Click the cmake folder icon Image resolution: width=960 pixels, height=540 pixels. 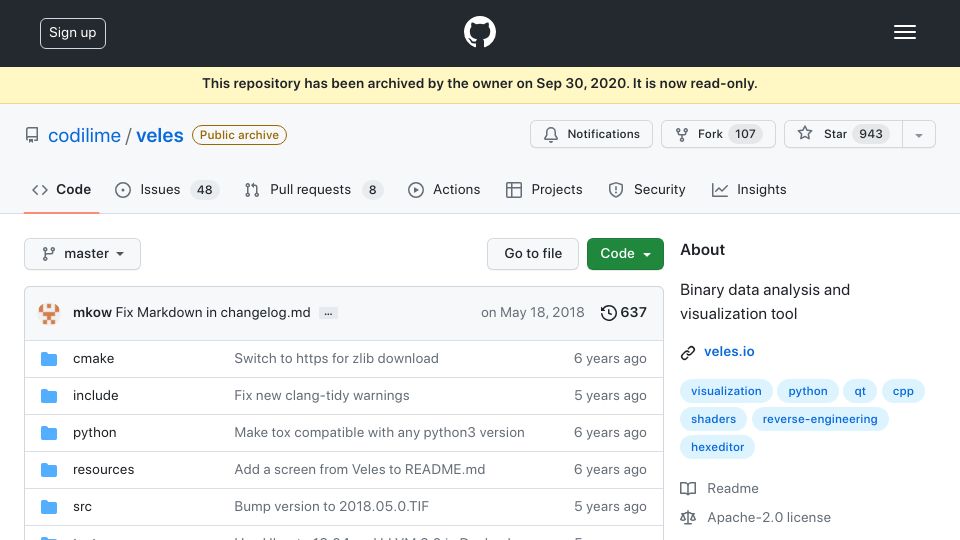tap(49, 359)
